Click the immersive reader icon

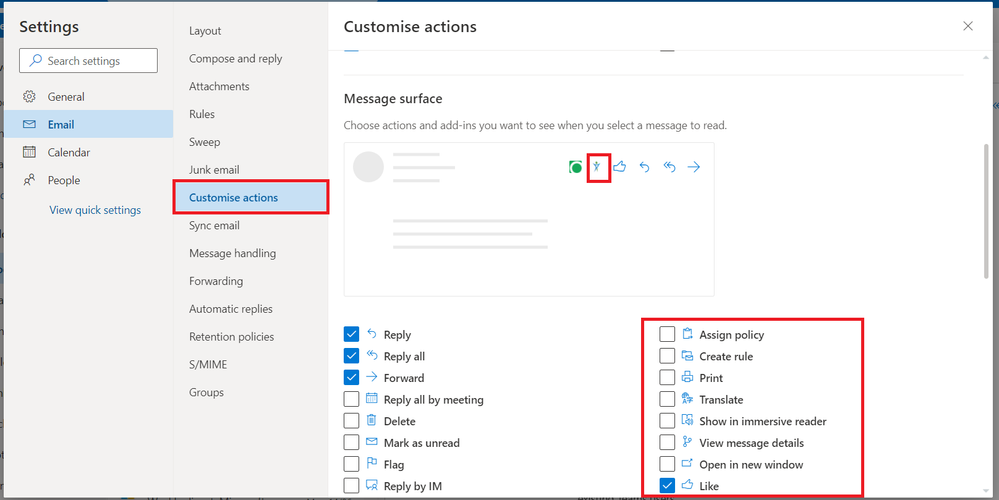click(687, 421)
